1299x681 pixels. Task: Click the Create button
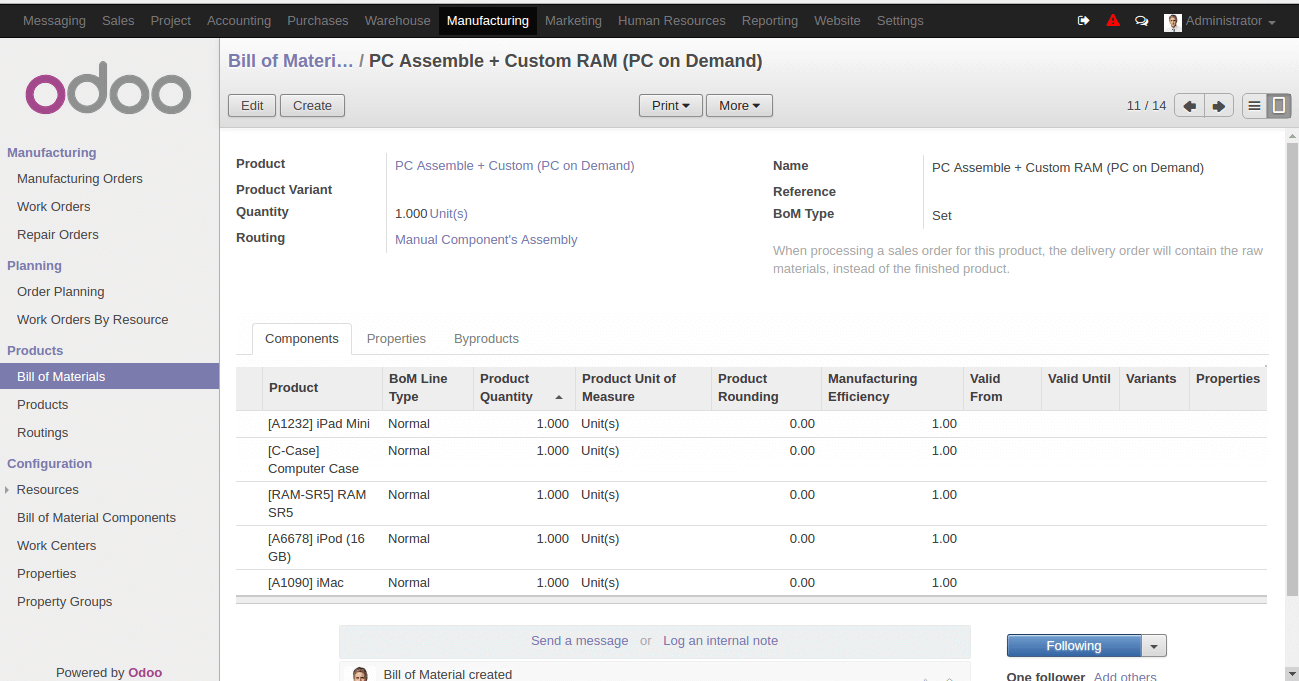click(312, 106)
